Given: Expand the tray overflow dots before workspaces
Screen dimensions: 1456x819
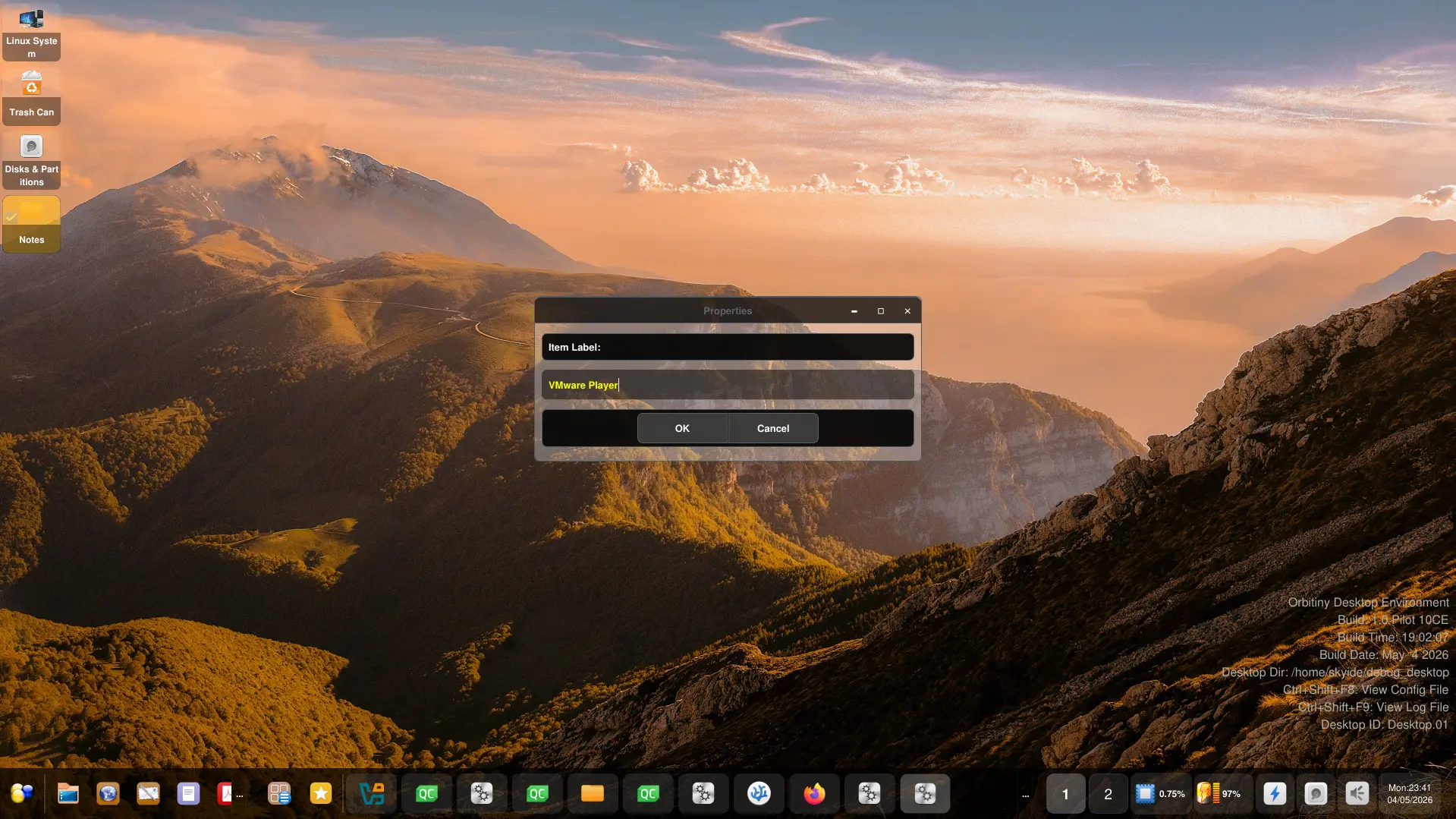Looking at the screenshot, I should [1026, 795].
